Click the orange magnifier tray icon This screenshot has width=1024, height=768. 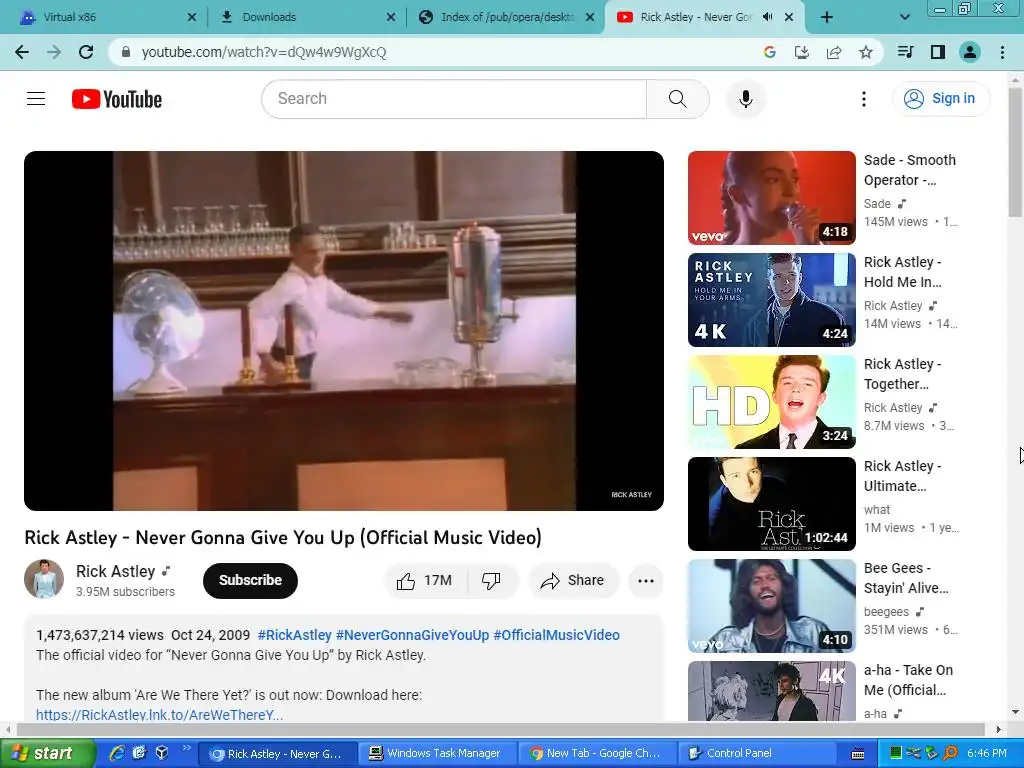[951, 754]
